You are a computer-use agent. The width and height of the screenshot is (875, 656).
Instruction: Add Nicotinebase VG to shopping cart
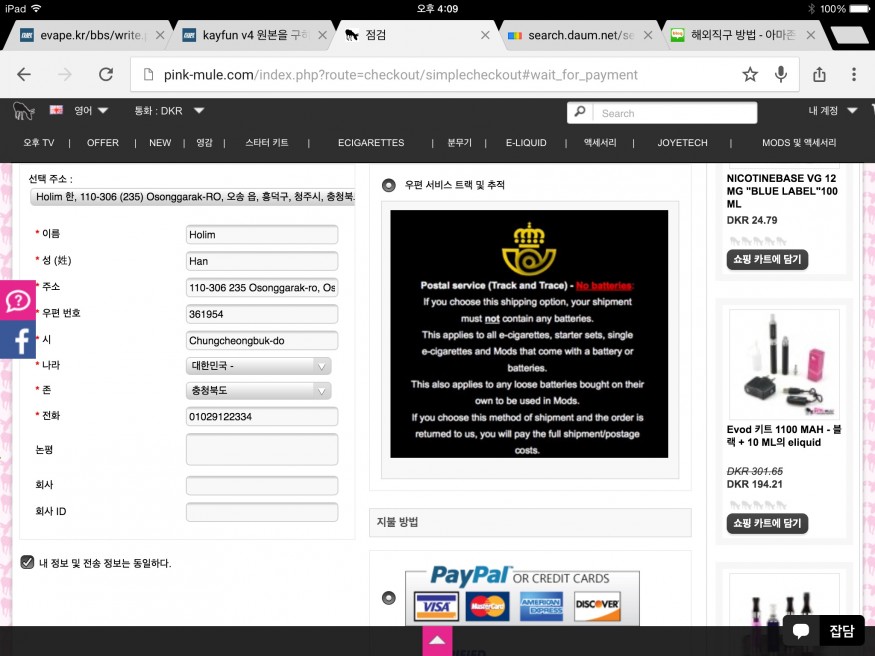pos(767,259)
